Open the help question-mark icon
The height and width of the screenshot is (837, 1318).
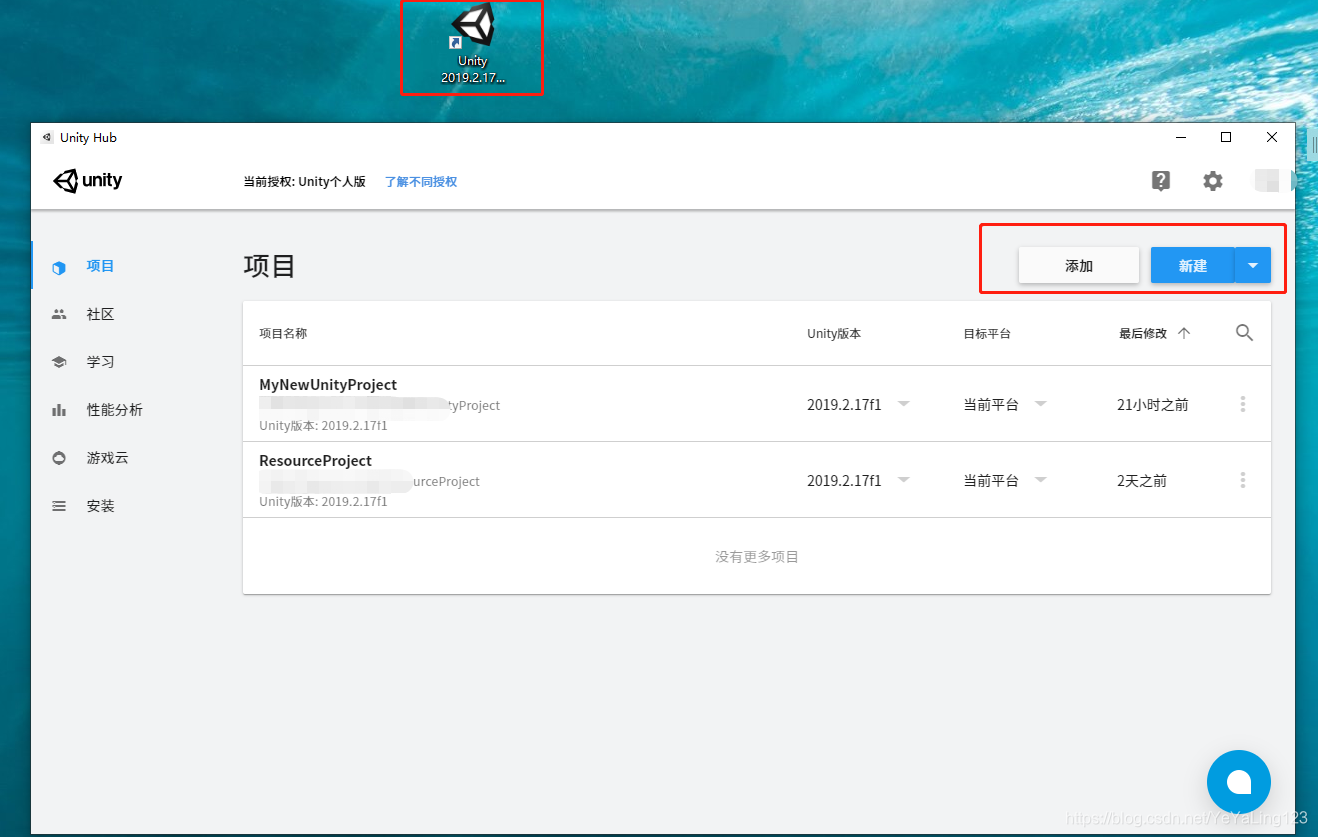click(1161, 181)
